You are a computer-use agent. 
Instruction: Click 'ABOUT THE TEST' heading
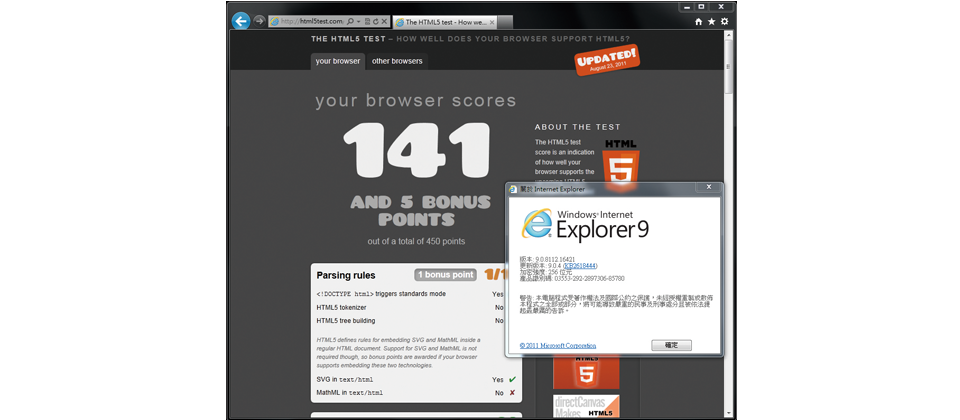coord(577,127)
